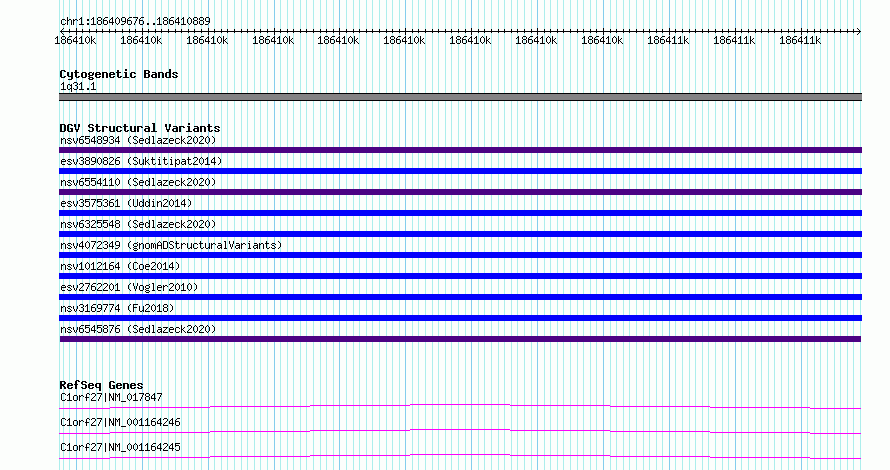This screenshot has width=890, height=470.
Task: Click the nsv6554110 (Sedlazeck2020) label
Action: [138, 182]
